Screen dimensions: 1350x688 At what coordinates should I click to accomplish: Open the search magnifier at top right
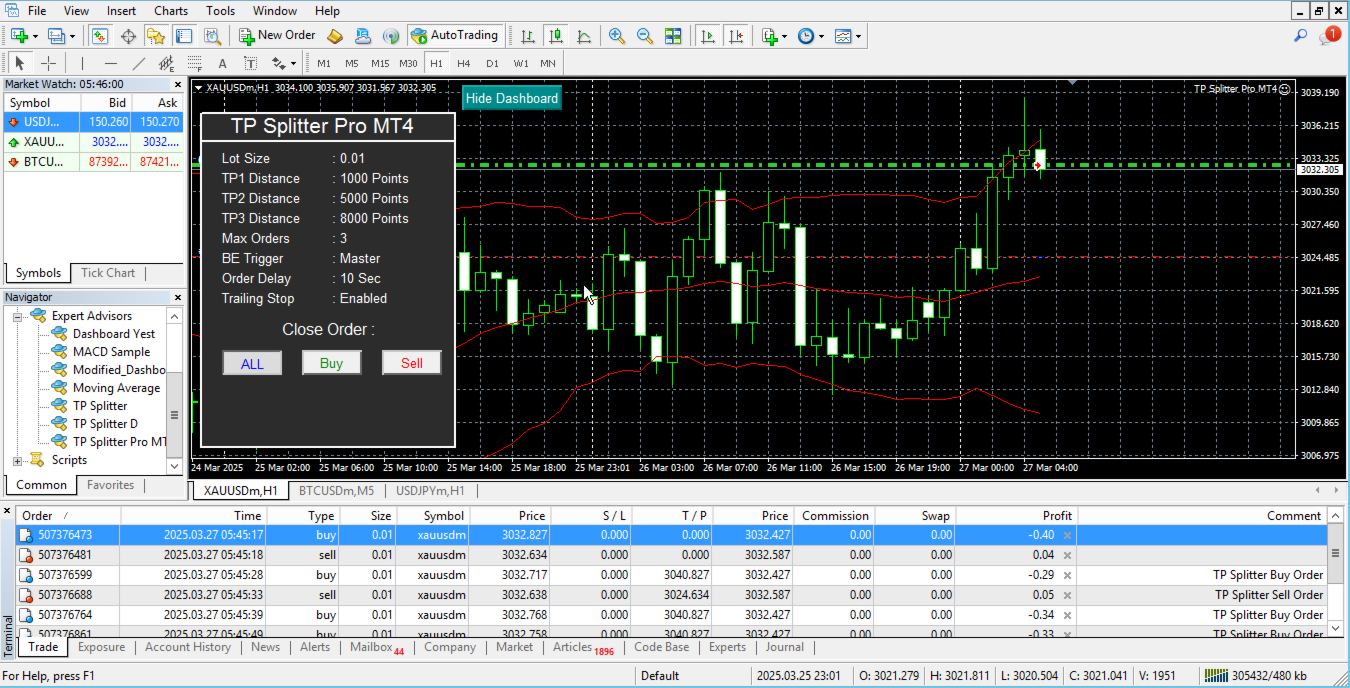pos(1301,36)
